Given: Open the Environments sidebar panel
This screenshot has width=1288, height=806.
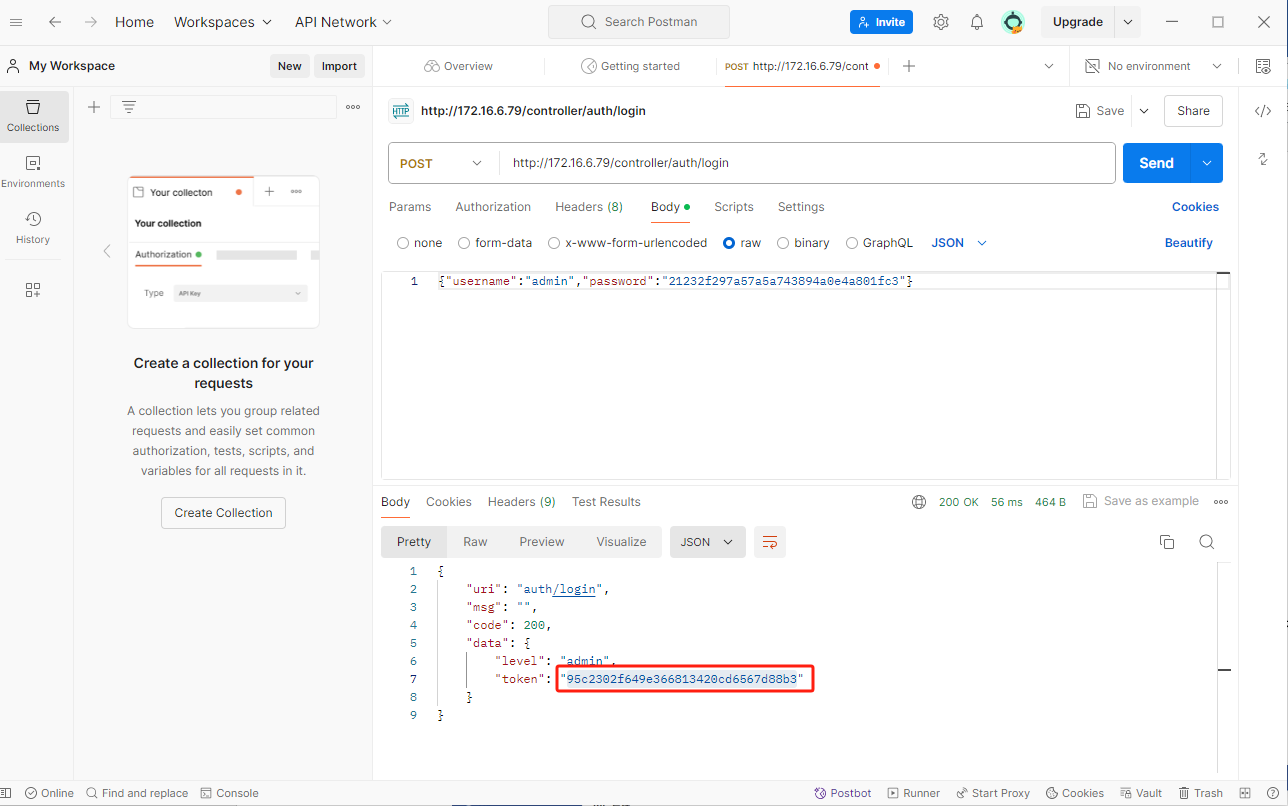Looking at the screenshot, I should click(x=33, y=172).
